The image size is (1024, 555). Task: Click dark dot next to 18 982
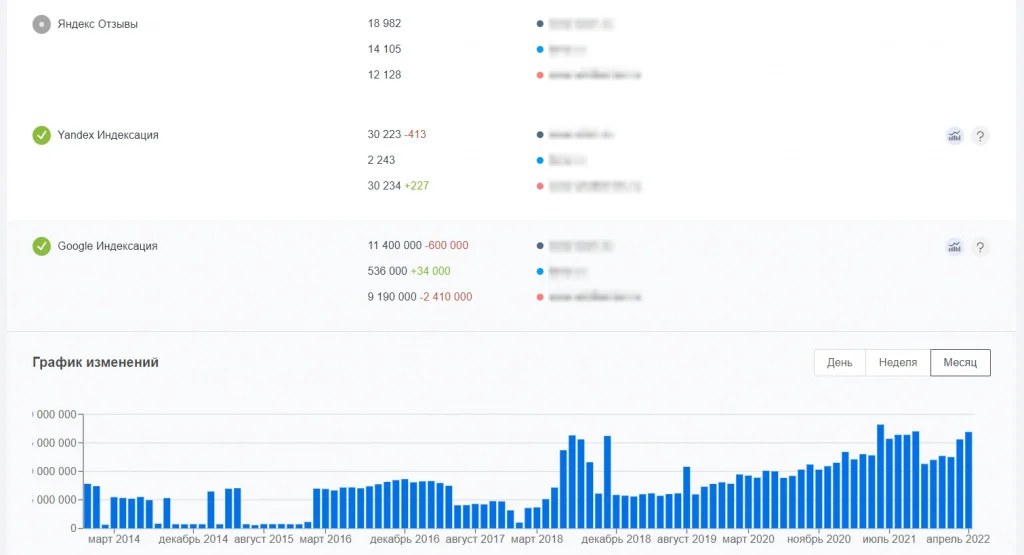(x=540, y=23)
